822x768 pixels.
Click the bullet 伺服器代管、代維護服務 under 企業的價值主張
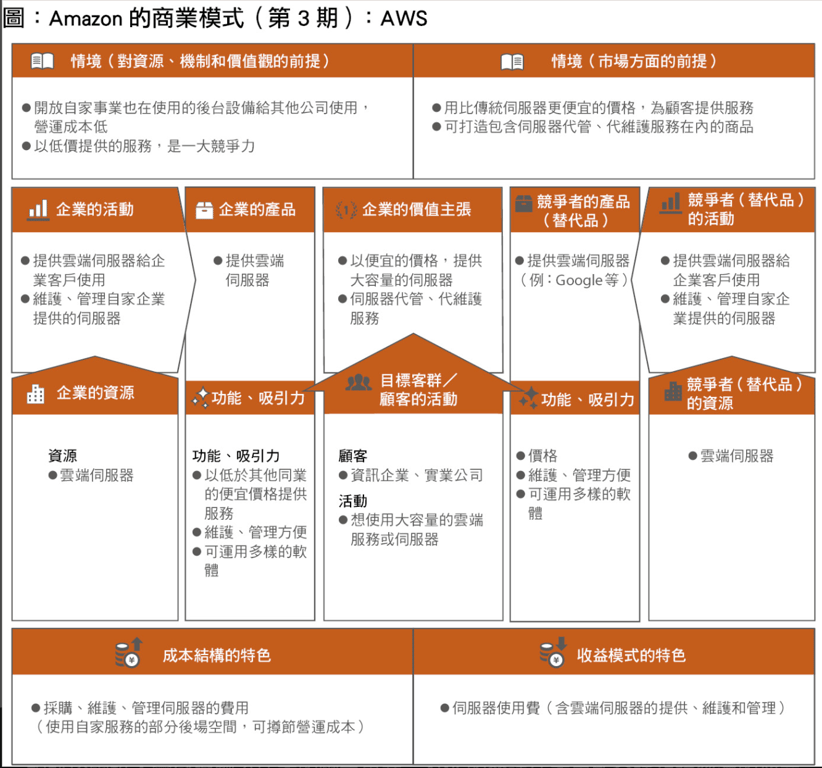(x=410, y=309)
